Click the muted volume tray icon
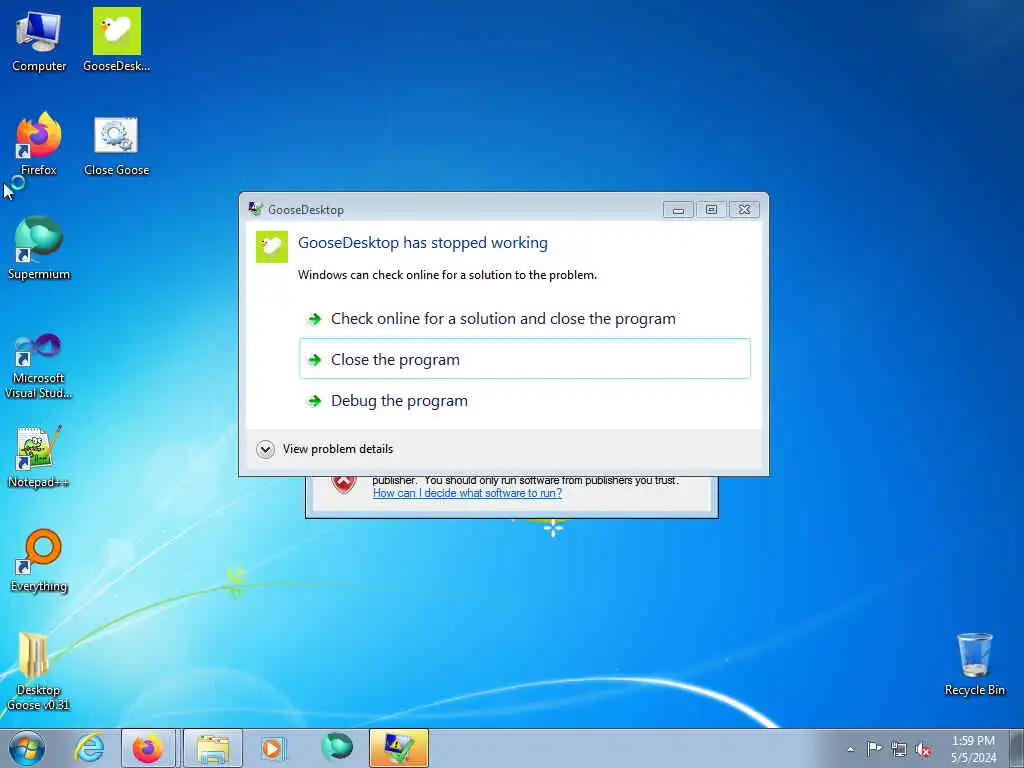The image size is (1024, 768). click(x=923, y=749)
